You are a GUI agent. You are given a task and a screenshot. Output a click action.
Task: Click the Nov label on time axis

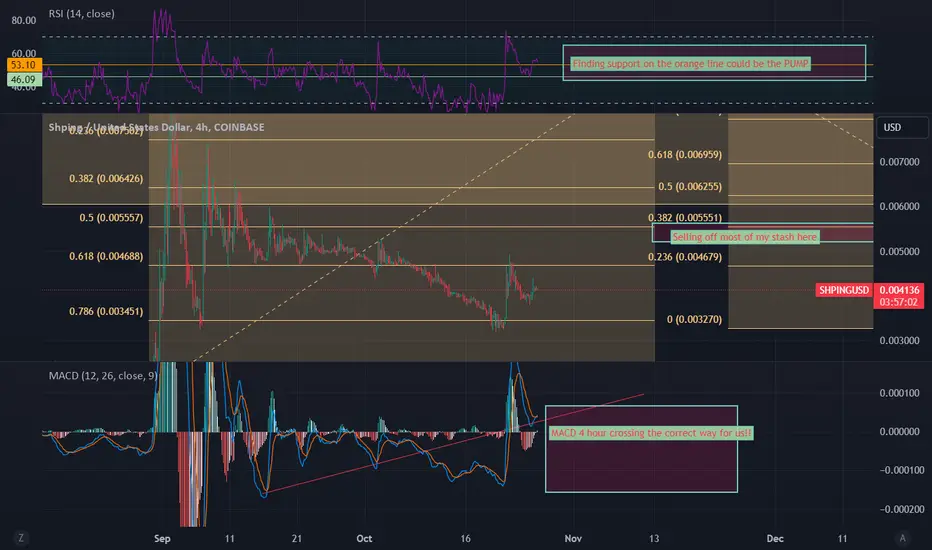(573, 538)
